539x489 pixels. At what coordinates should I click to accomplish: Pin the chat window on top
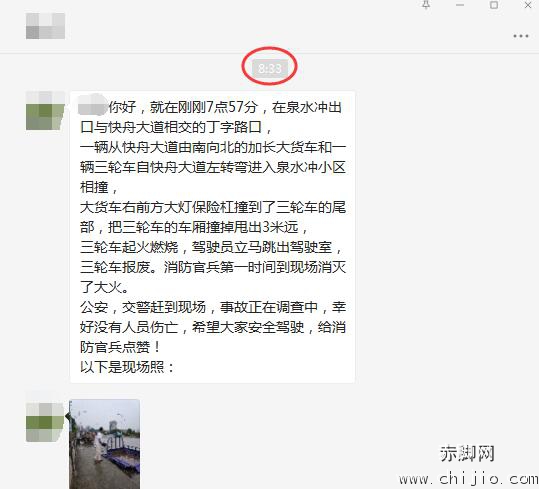tap(426, 5)
